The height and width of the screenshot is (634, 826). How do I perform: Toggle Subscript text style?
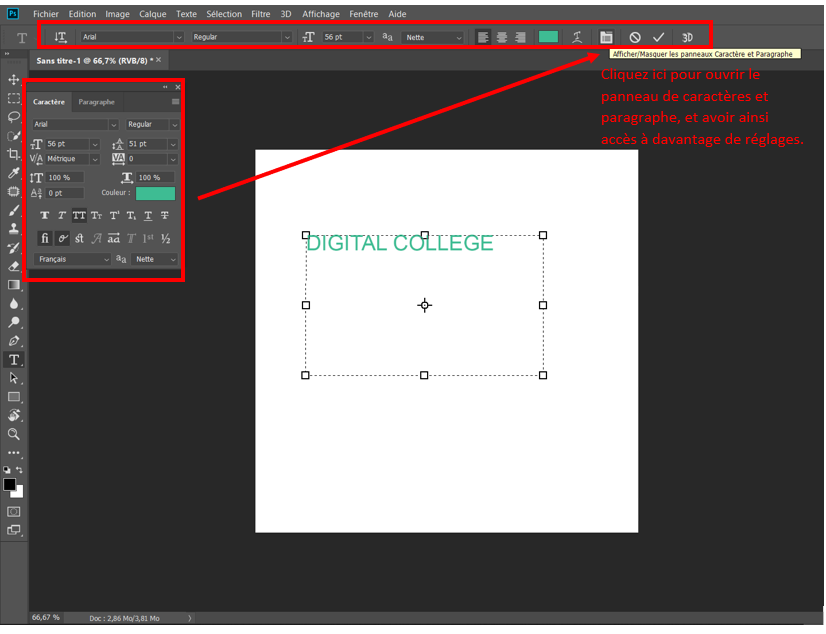tap(131, 215)
